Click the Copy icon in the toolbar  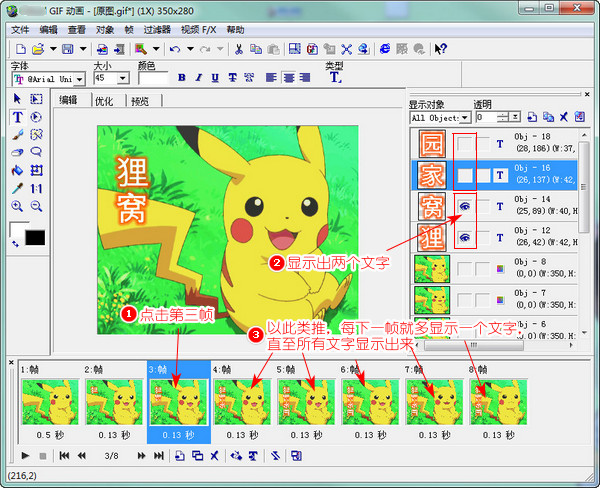(x=256, y=49)
